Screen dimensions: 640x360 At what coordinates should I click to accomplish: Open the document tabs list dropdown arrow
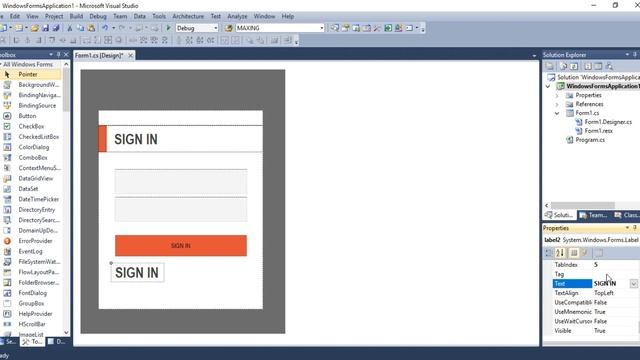(x=534, y=56)
